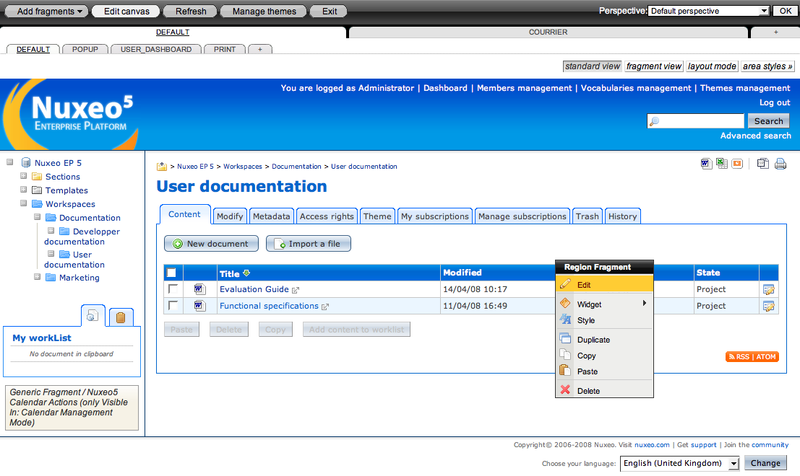The width and height of the screenshot is (800, 476).
Task: Select Style in the context menu
Action: pyautogui.click(x=604, y=320)
